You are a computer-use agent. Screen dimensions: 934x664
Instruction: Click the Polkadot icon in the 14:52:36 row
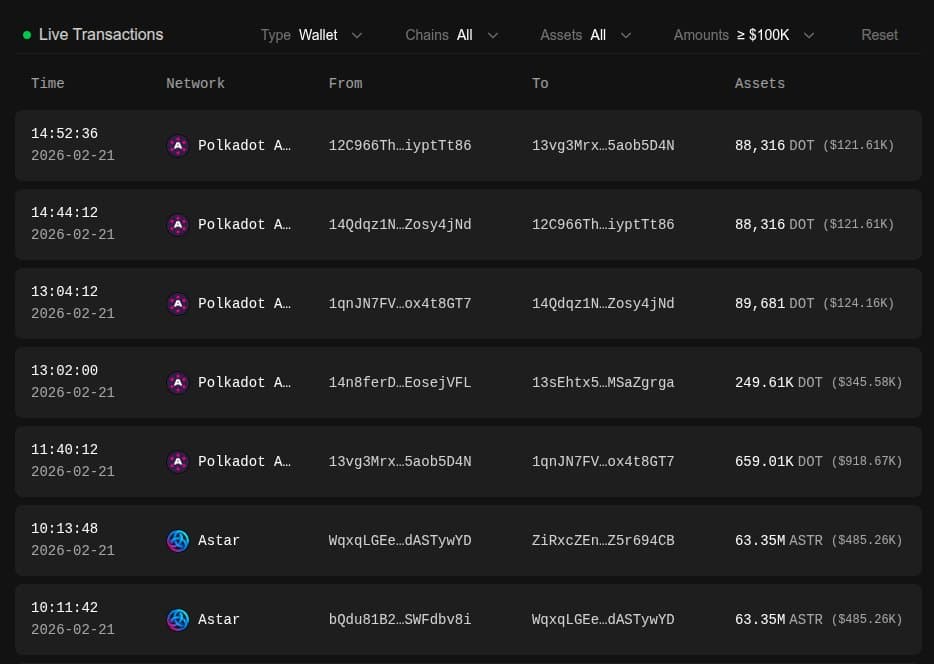[x=177, y=146]
